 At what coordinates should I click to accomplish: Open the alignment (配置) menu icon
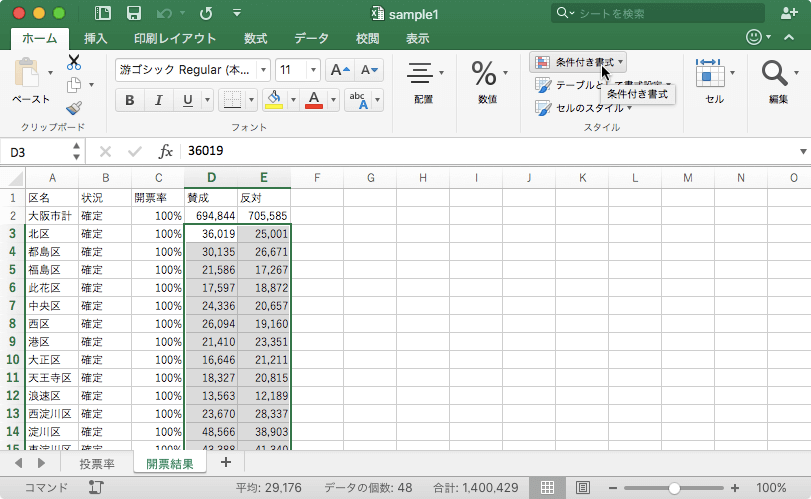pyautogui.click(x=420, y=73)
